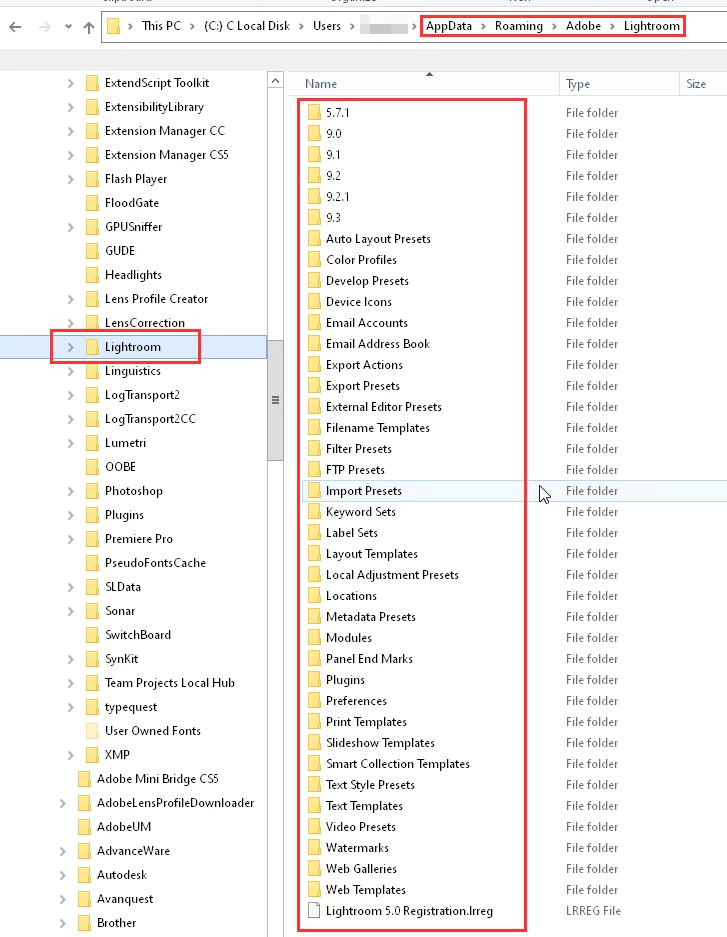This screenshot has width=727, height=937.
Task: Click the Watermarks folder icon
Action: point(314,847)
